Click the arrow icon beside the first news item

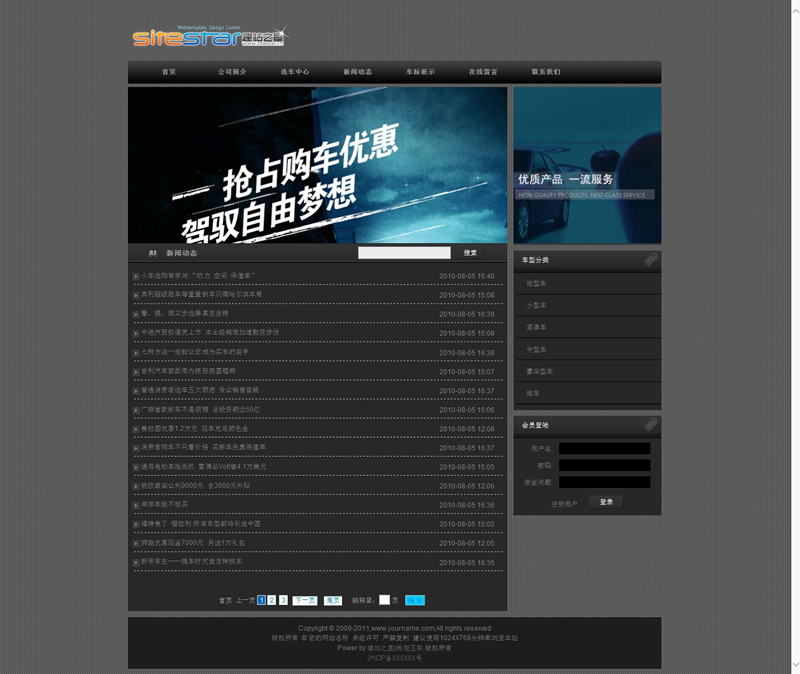pos(136,276)
